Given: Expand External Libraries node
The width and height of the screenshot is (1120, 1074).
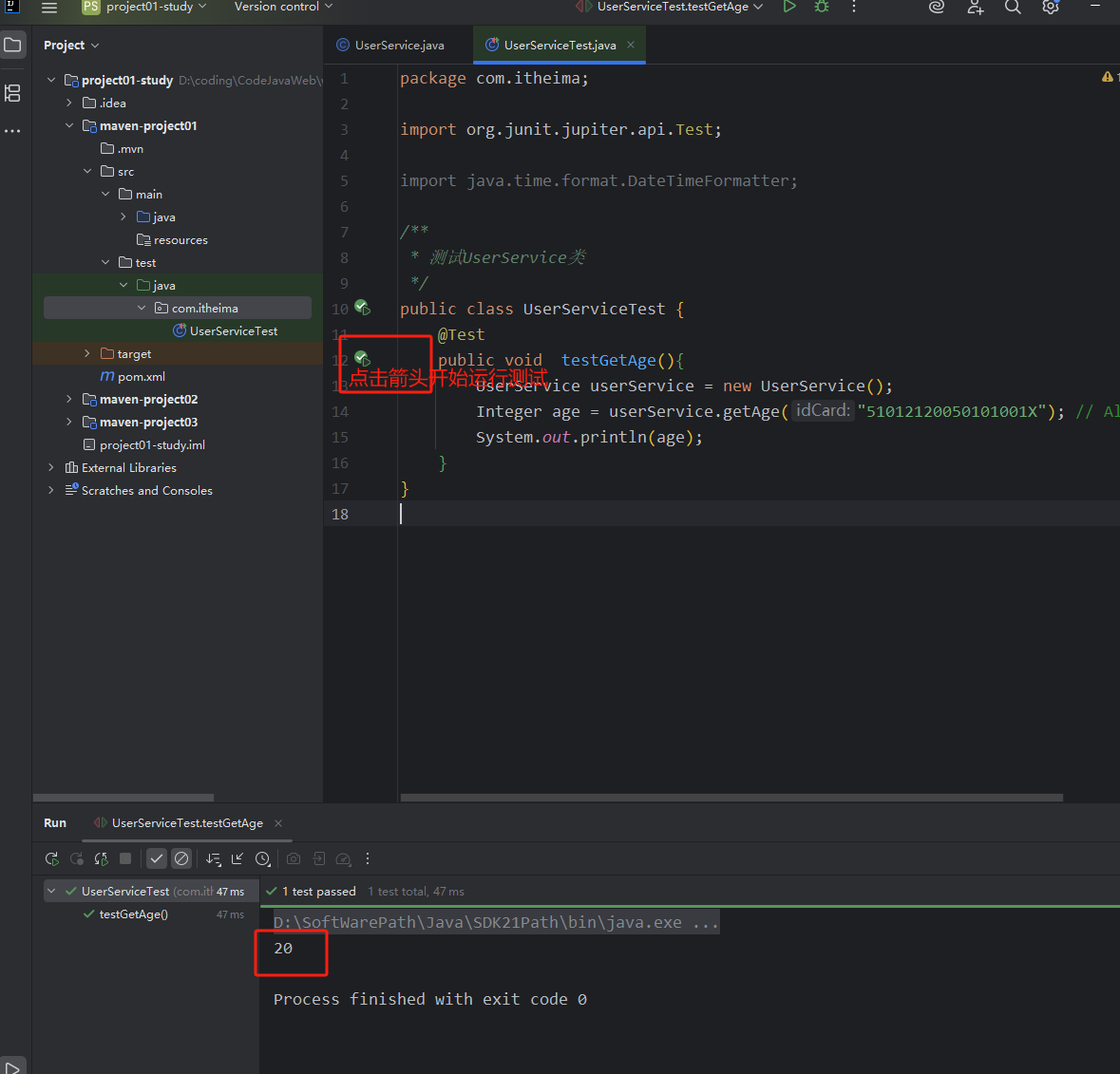Looking at the screenshot, I should (x=50, y=468).
